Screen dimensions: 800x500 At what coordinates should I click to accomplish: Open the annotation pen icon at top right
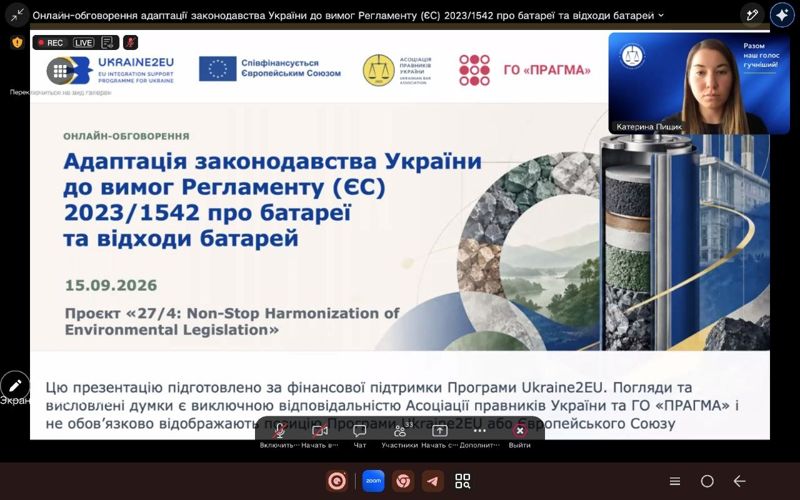pos(752,15)
